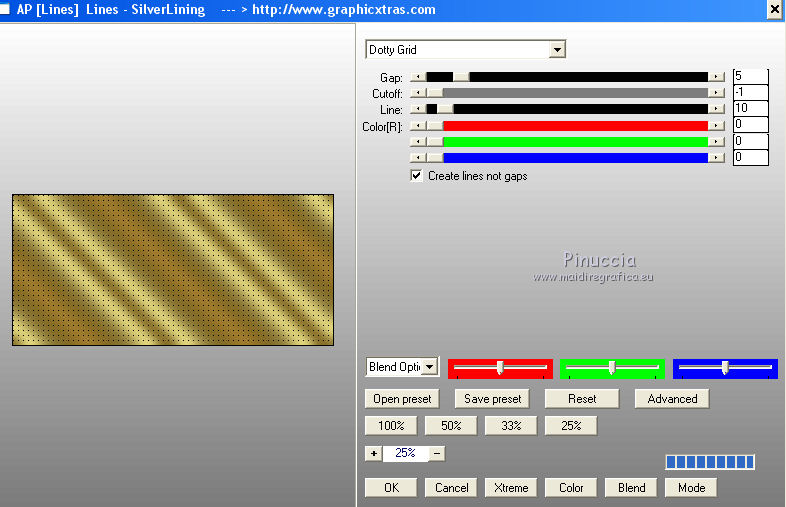
Task: Click the plus zoom-in button
Action: pos(373,453)
